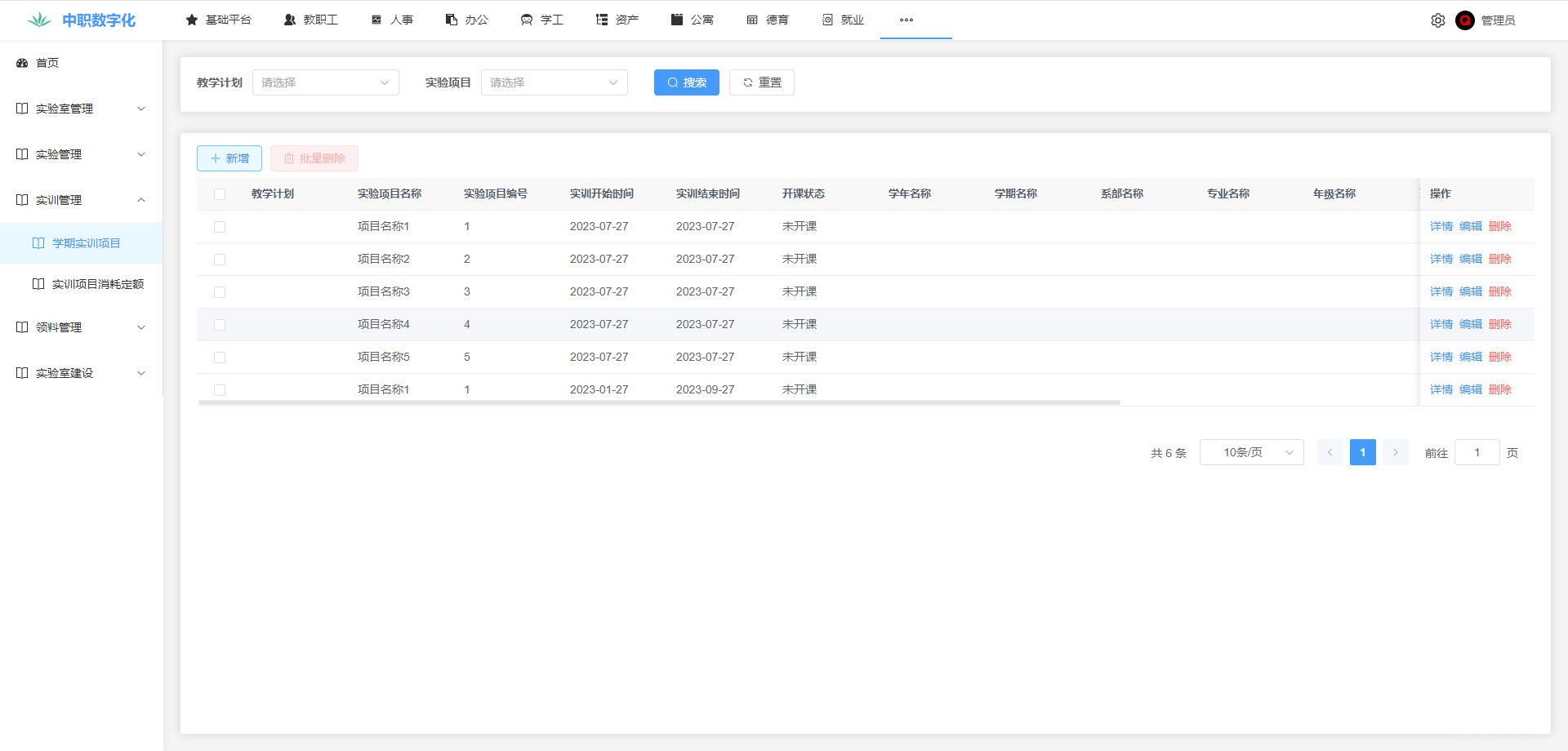The width and height of the screenshot is (1568, 751).
Task: Click the star icon for 基础平台
Action: pos(192,20)
